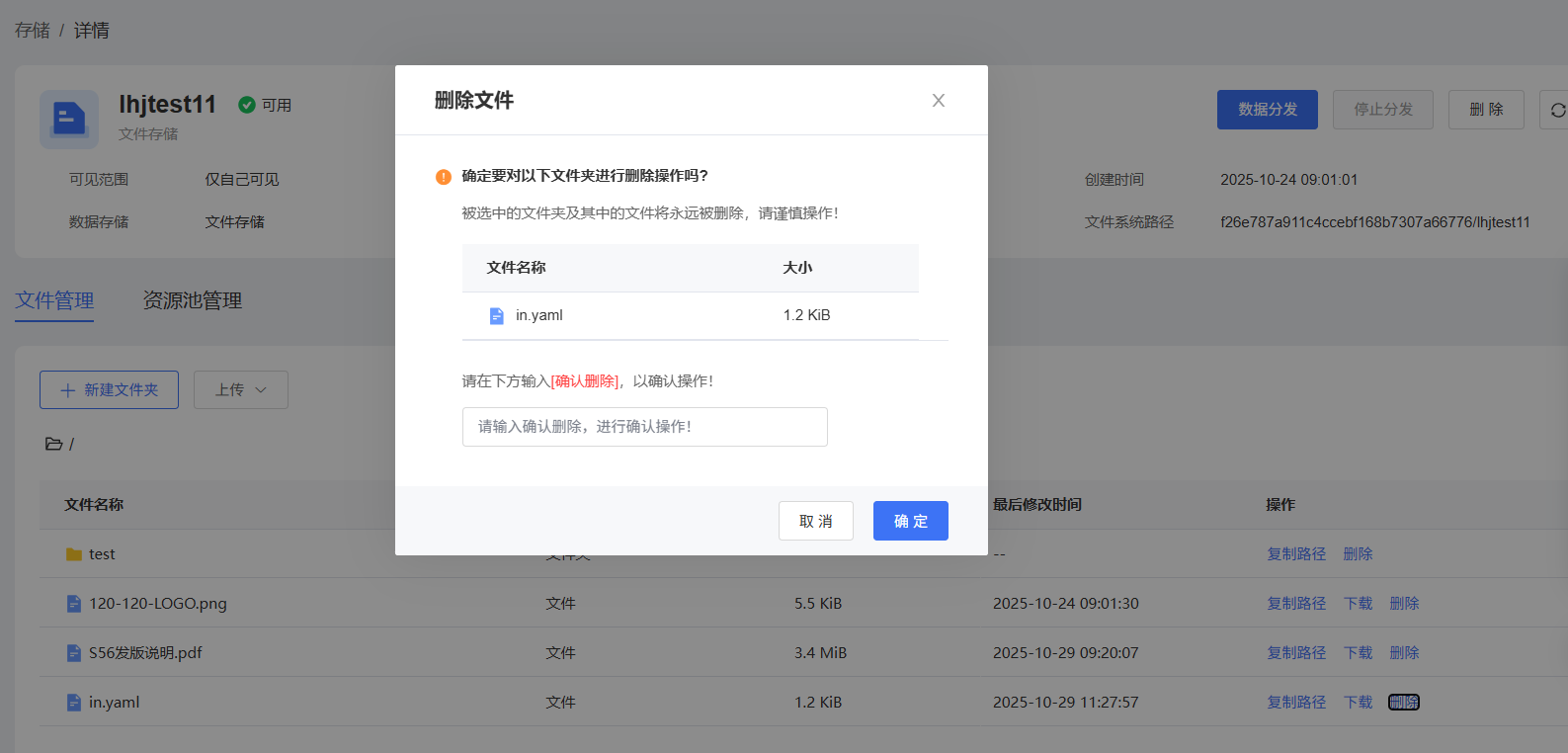1568x753 pixels.
Task: Click the orange warning icon in dialog
Action: 444,177
